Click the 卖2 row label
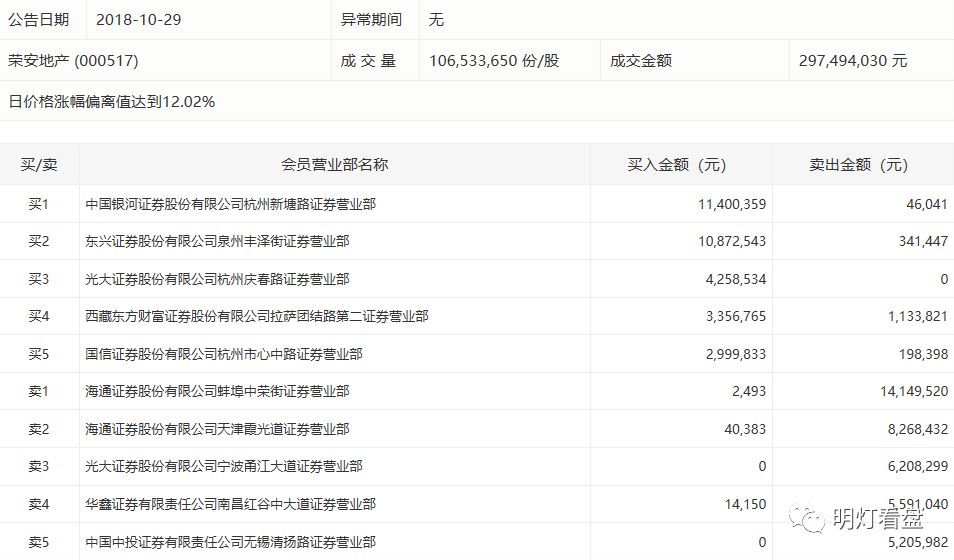The width and height of the screenshot is (954, 560). pos(38,429)
